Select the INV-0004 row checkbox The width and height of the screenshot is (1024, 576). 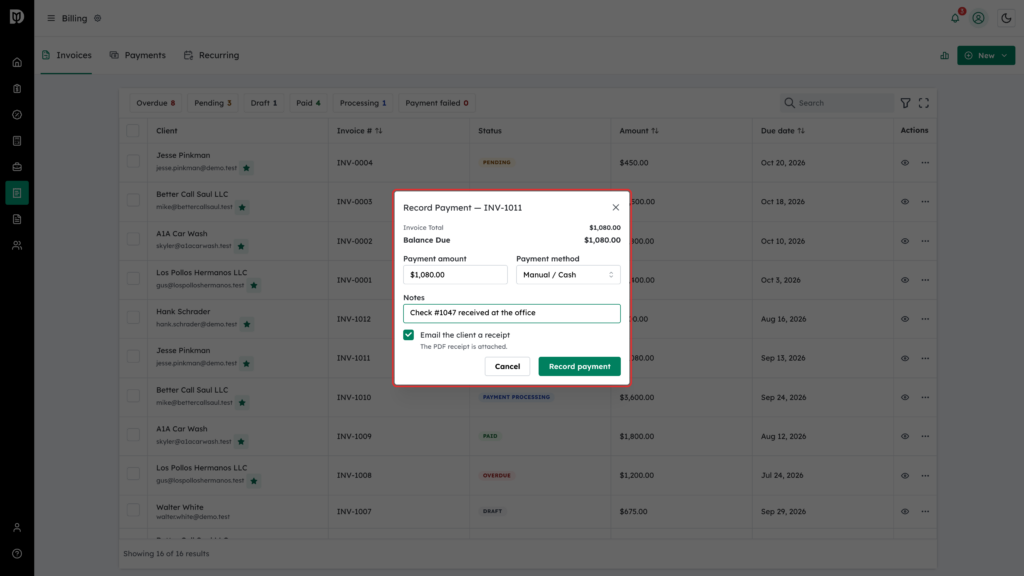(133, 161)
